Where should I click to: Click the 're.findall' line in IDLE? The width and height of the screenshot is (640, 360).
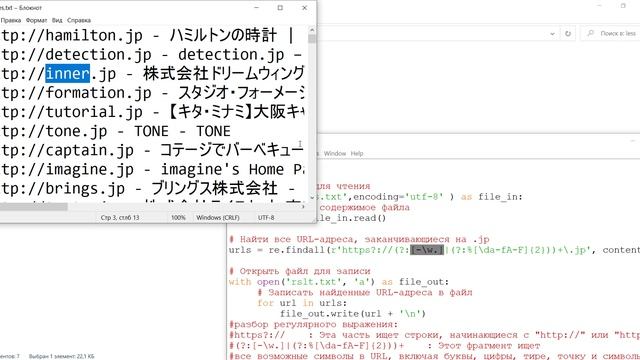click(x=434, y=250)
